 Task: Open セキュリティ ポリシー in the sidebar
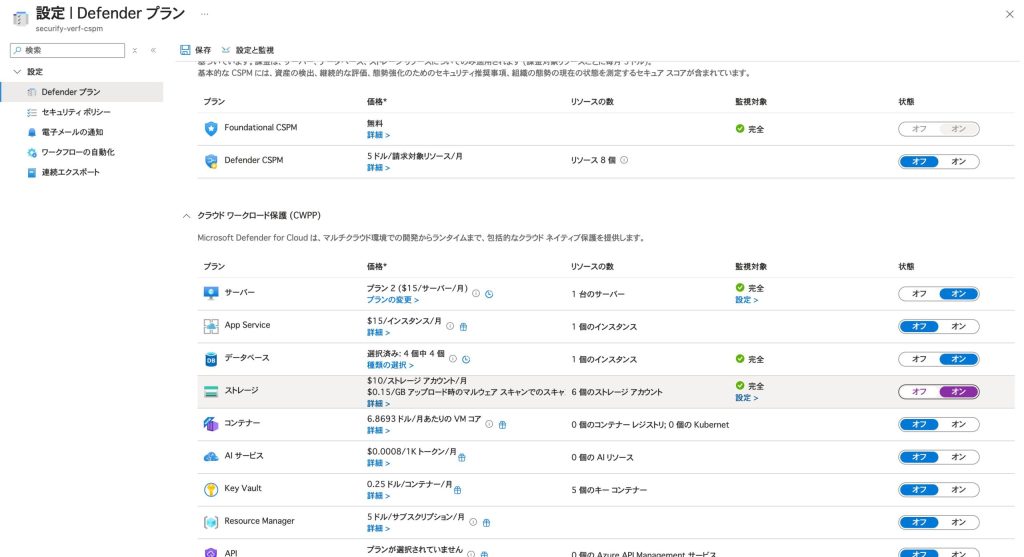tap(76, 112)
